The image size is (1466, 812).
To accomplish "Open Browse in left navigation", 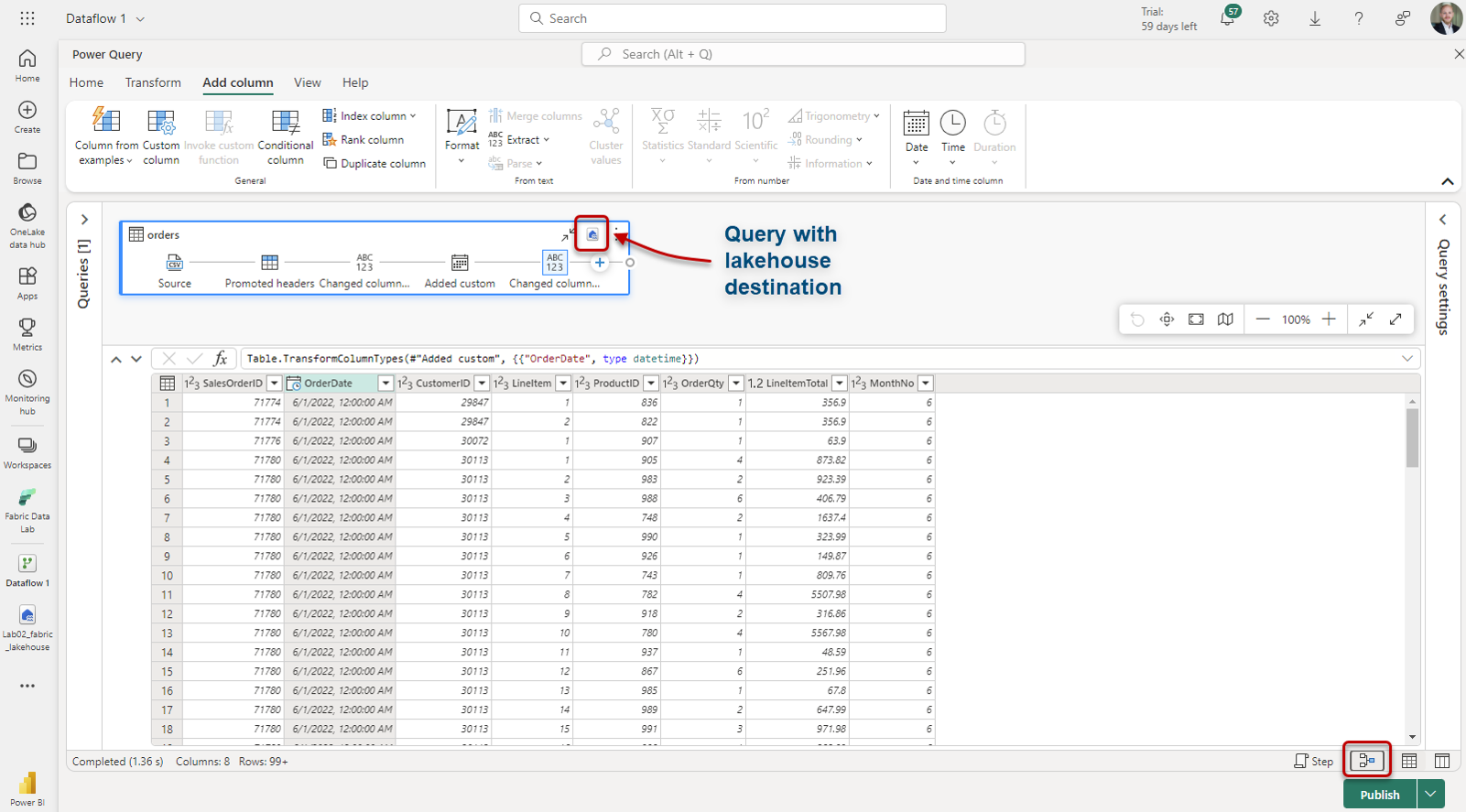I will (27, 168).
